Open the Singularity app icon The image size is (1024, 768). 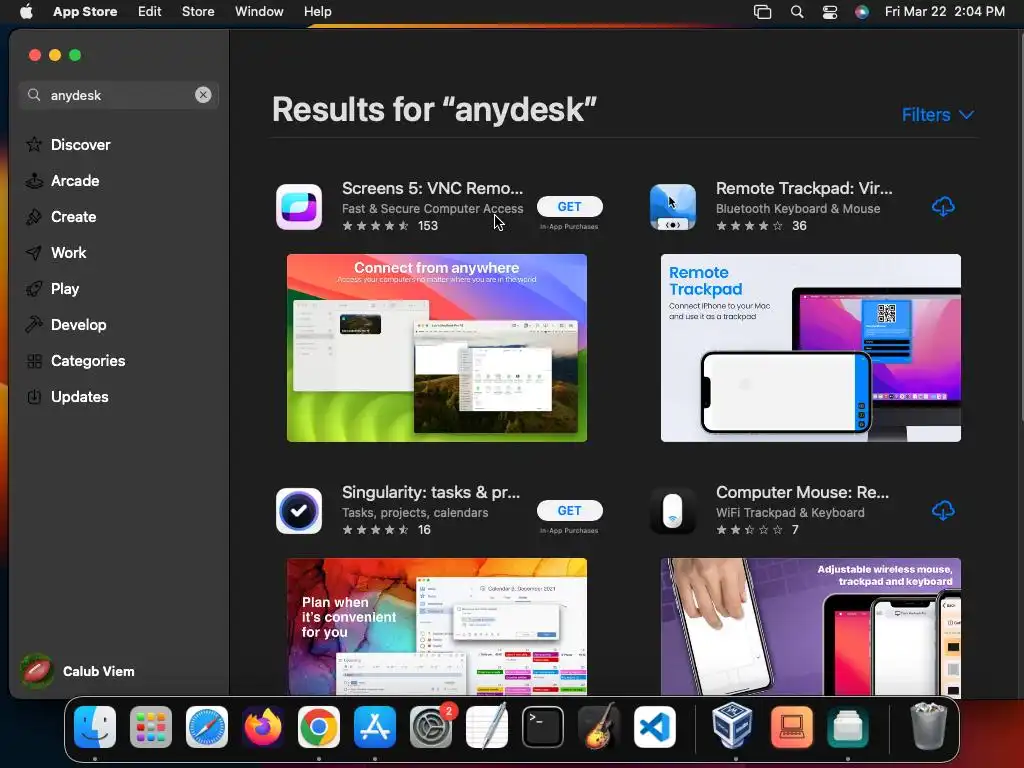pos(299,511)
